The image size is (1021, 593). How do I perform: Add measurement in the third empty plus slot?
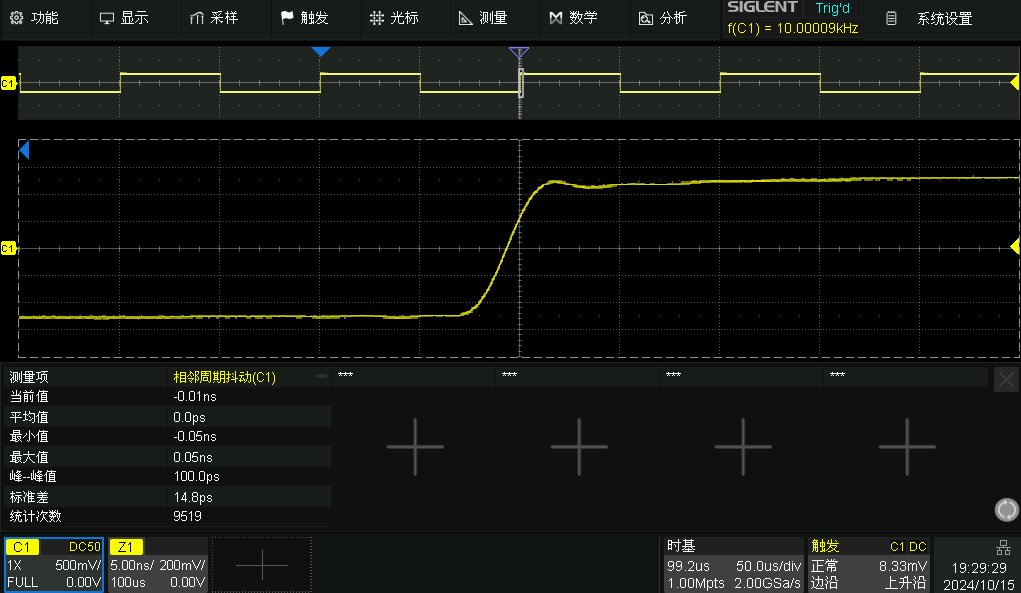click(x=743, y=447)
